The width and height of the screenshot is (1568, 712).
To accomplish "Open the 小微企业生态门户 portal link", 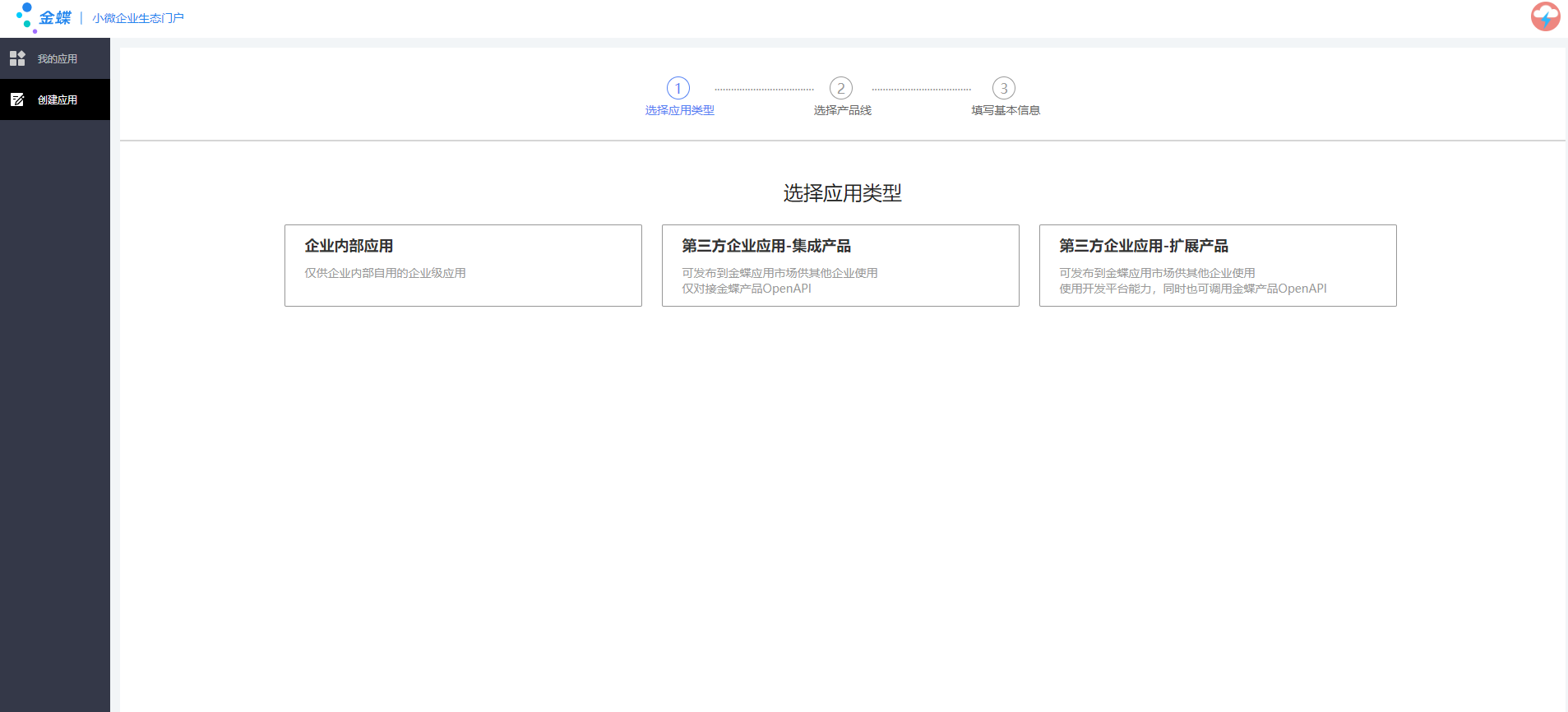I will [138, 18].
